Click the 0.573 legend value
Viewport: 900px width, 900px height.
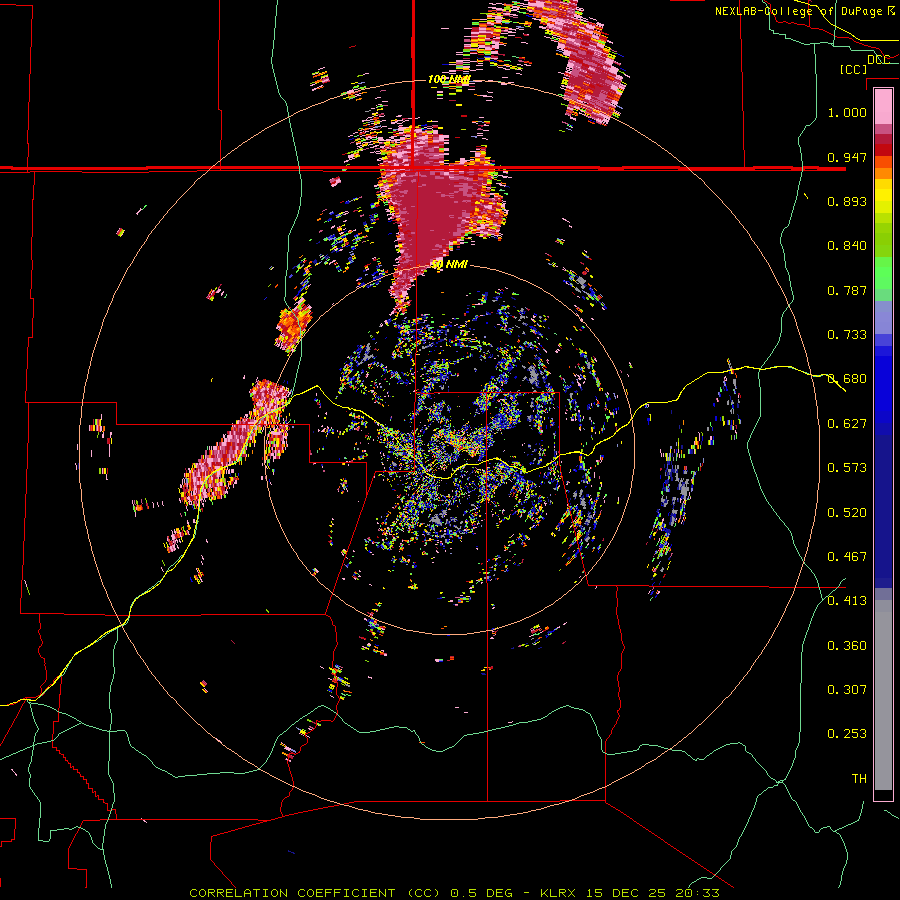click(847, 468)
